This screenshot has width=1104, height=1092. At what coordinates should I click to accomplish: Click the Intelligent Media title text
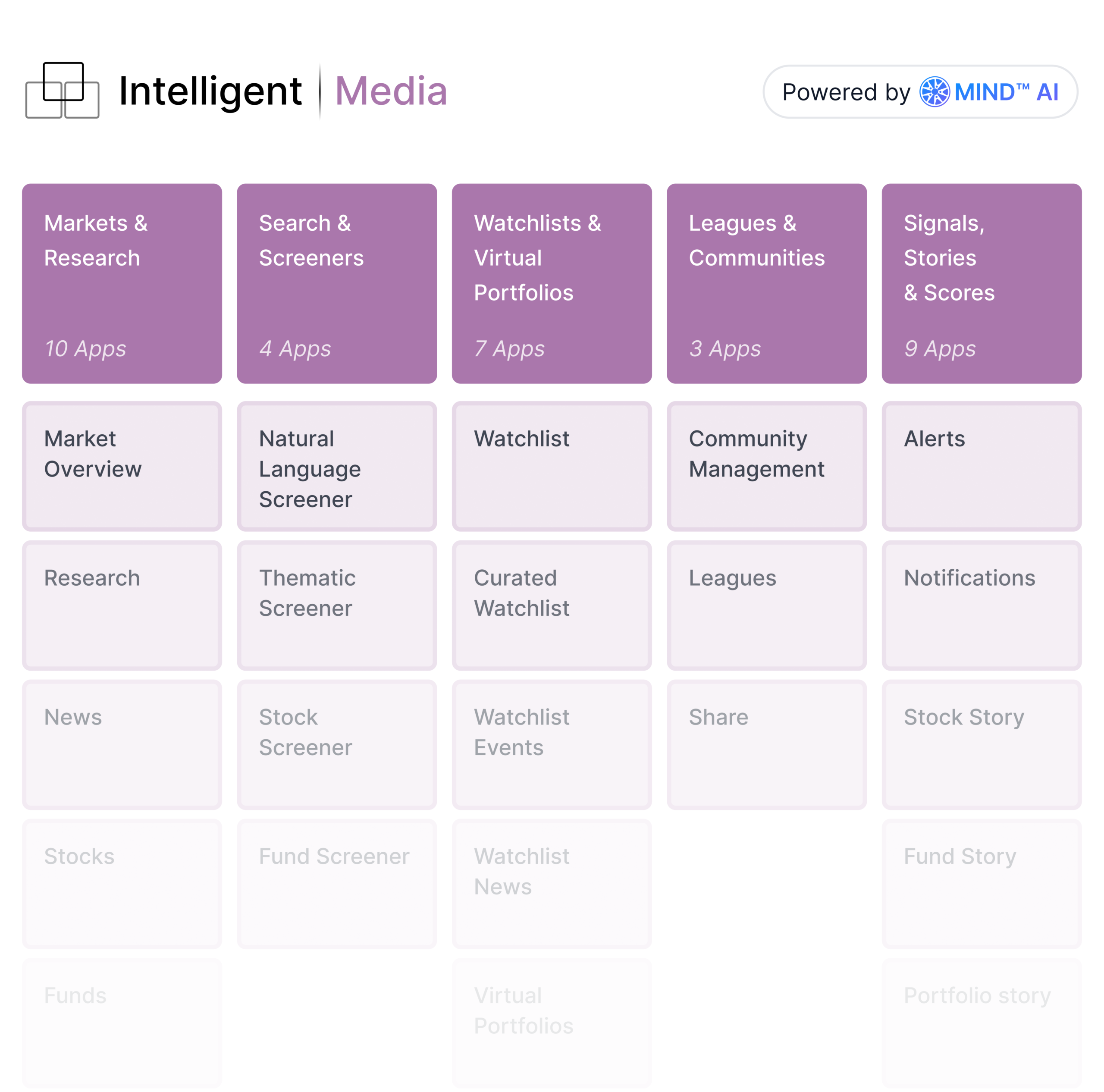pos(283,91)
